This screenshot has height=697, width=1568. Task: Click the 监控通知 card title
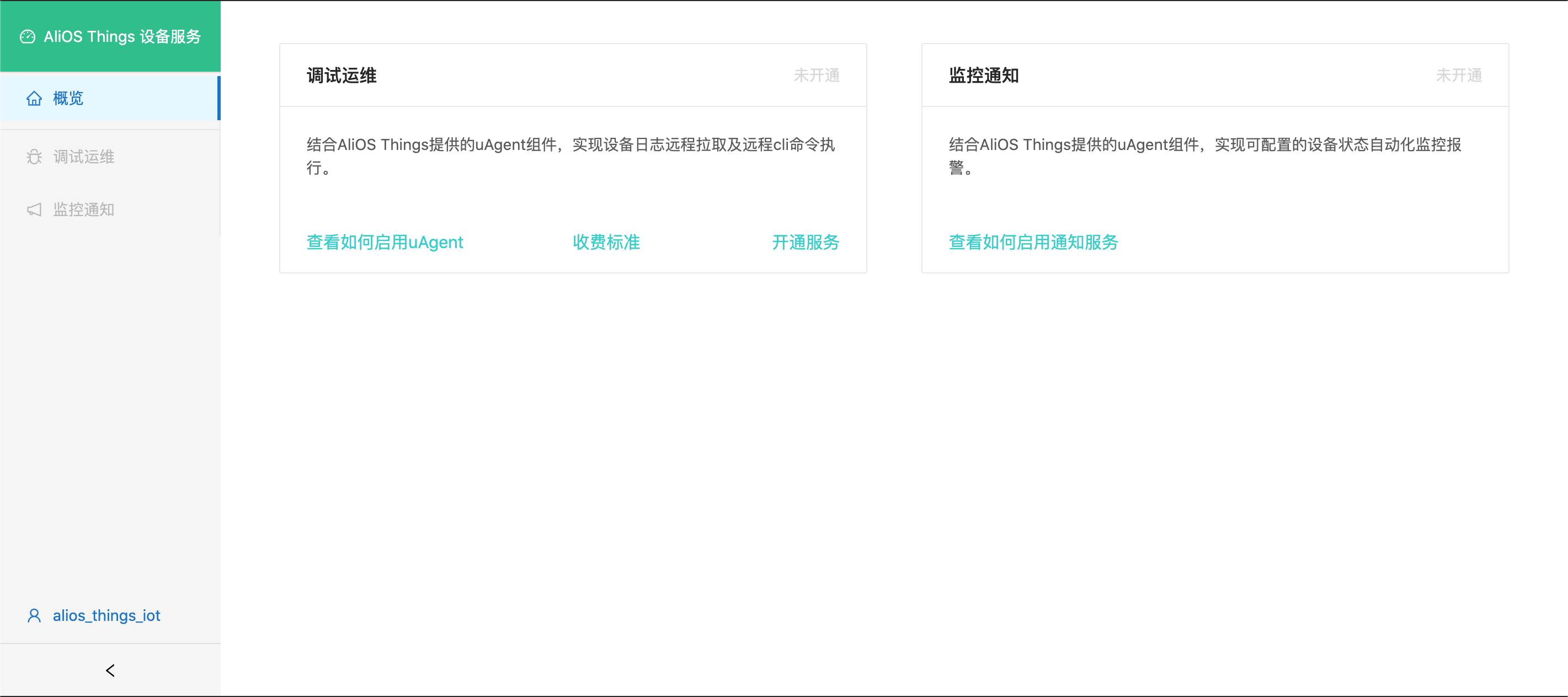pyautogui.click(x=984, y=76)
